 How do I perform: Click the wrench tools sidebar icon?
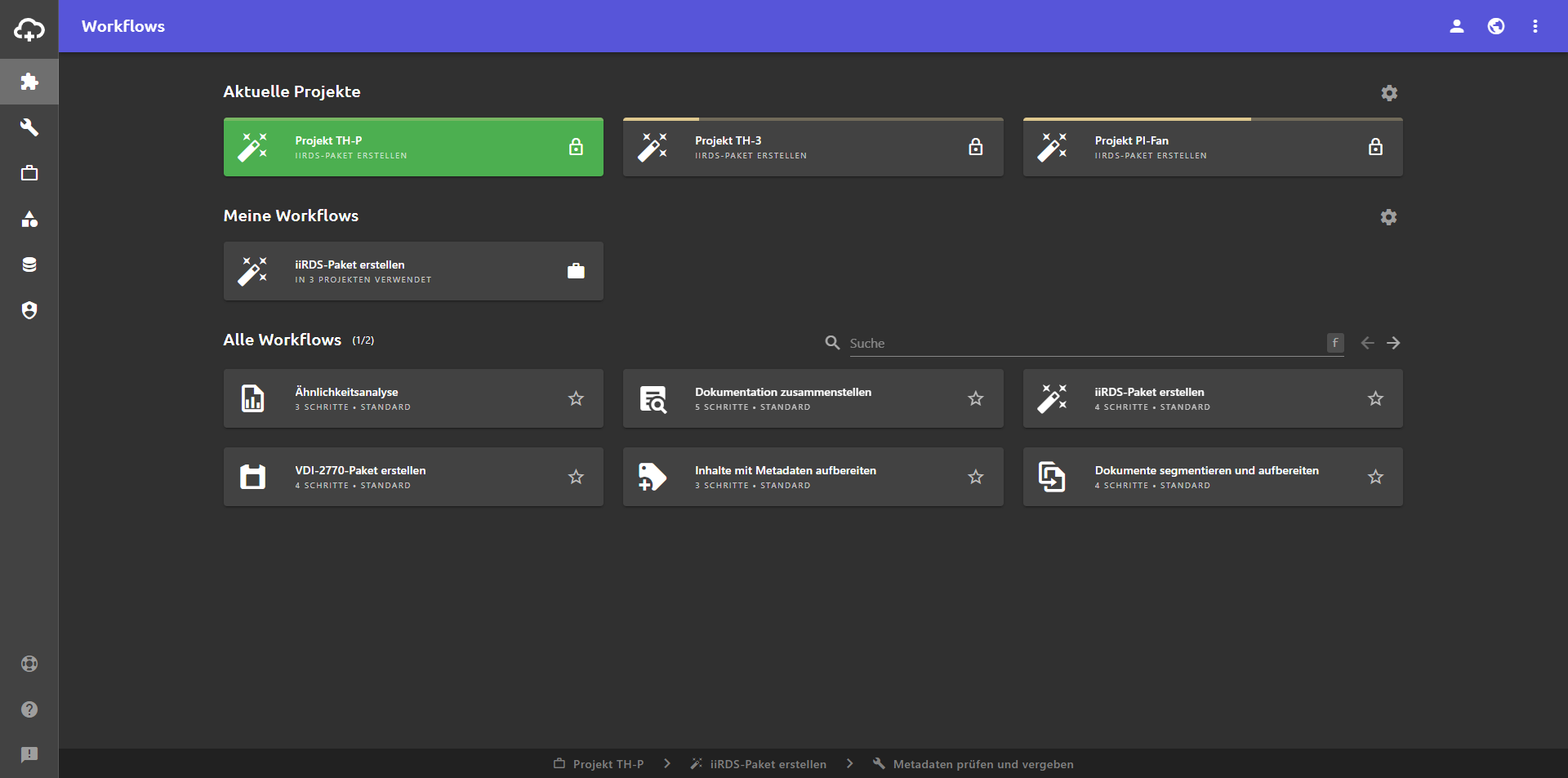click(x=29, y=127)
